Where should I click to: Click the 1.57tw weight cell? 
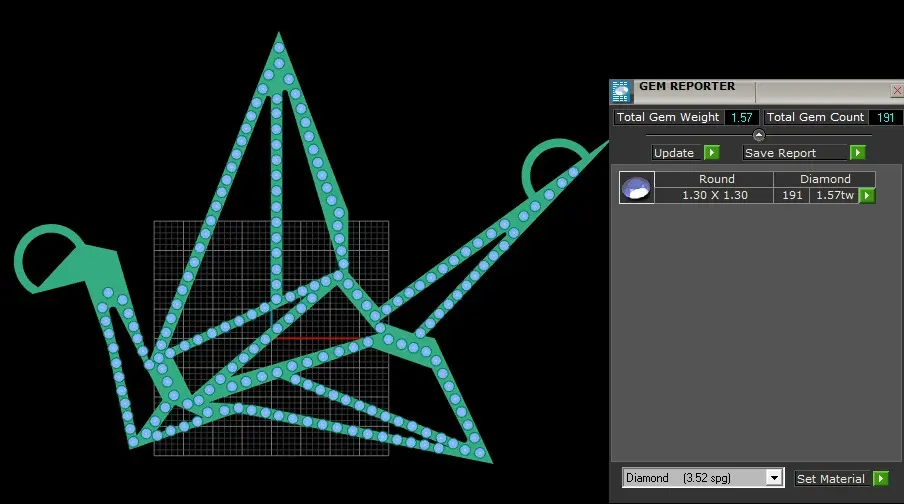tap(835, 195)
